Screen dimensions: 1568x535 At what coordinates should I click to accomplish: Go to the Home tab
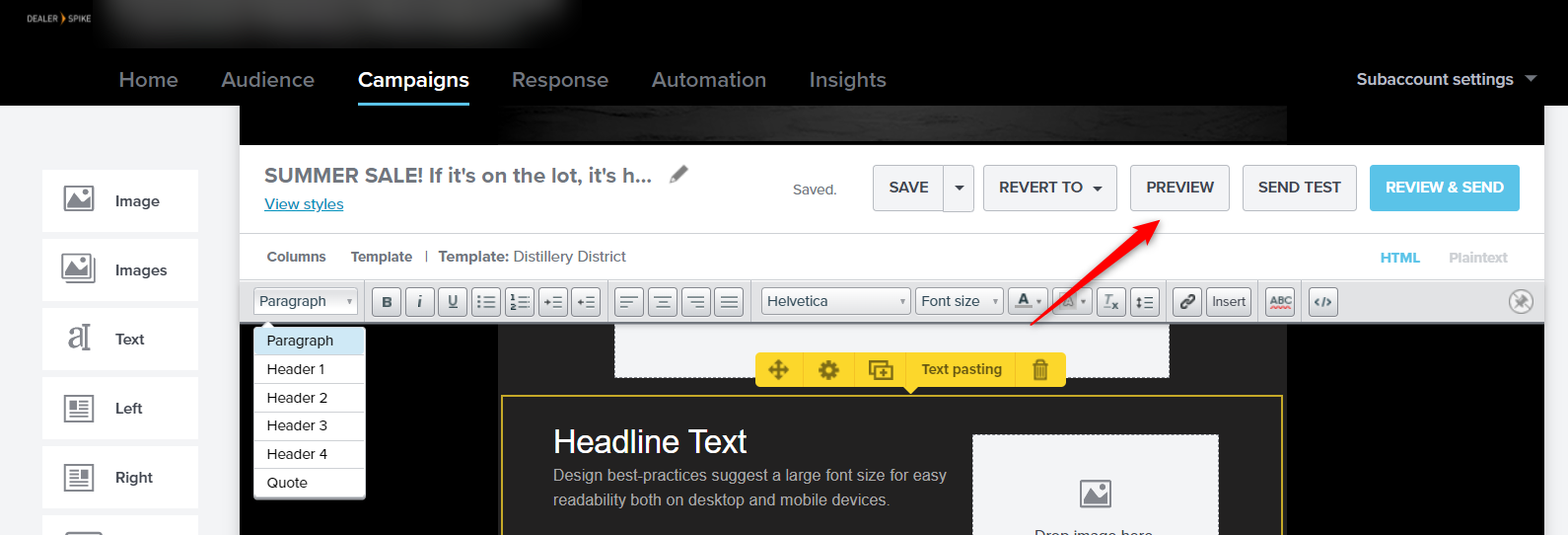pos(149,80)
